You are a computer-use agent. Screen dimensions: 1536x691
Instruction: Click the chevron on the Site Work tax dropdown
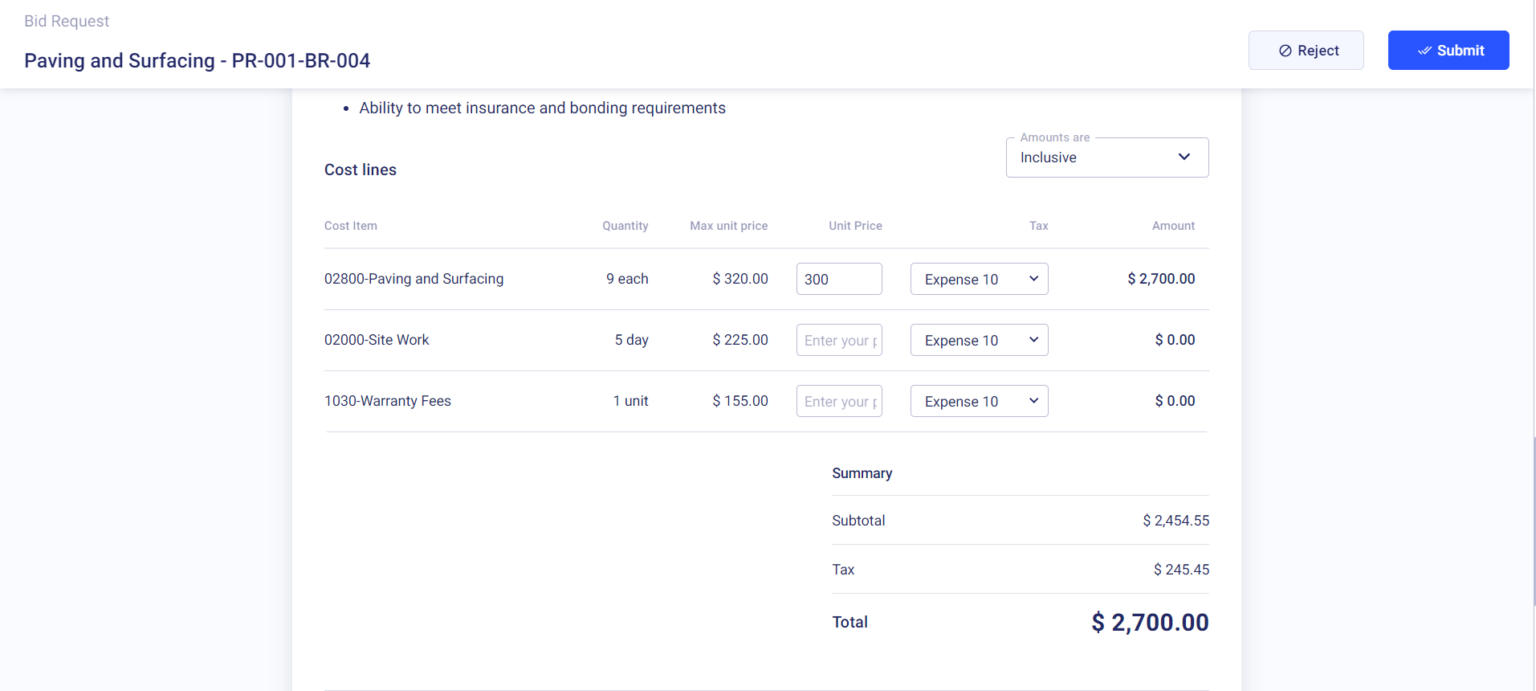pos(1036,340)
